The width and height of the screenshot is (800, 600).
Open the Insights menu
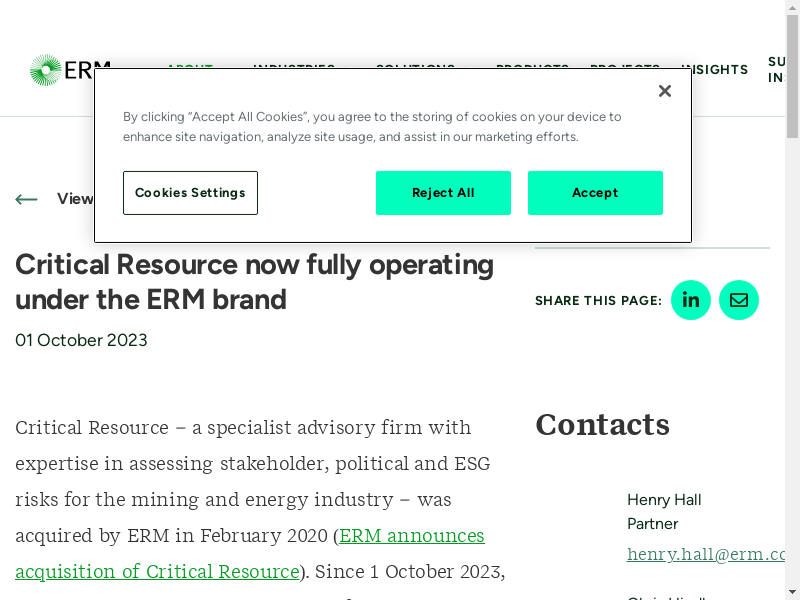(715, 69)
